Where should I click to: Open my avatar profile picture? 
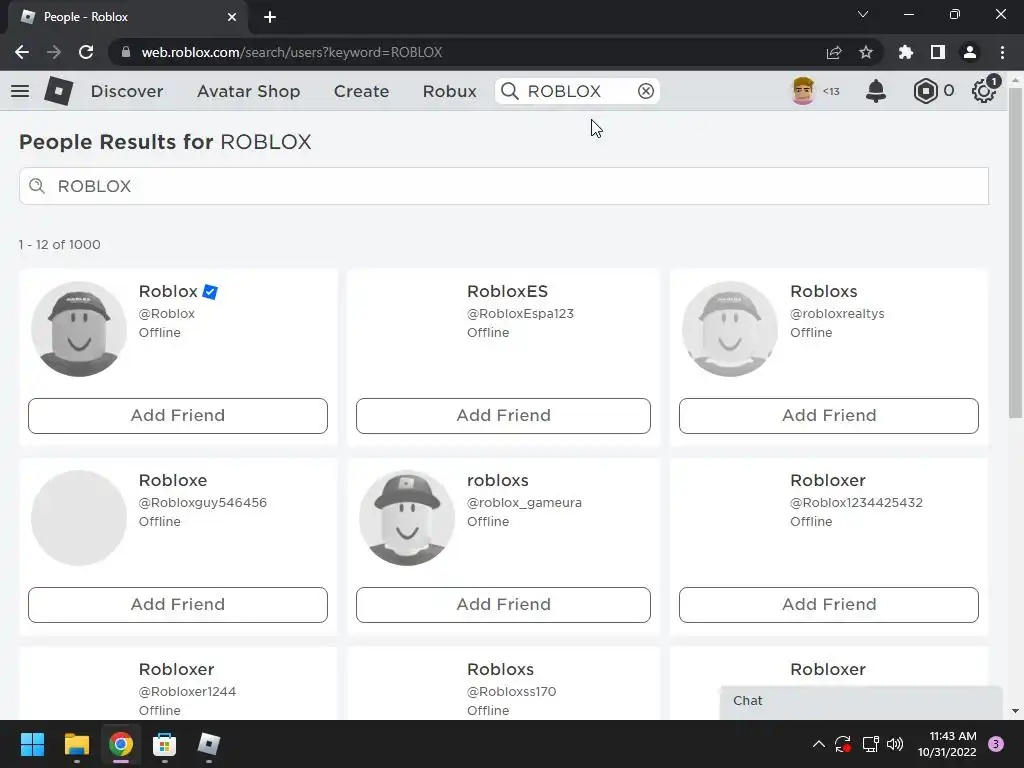(803, 91)
